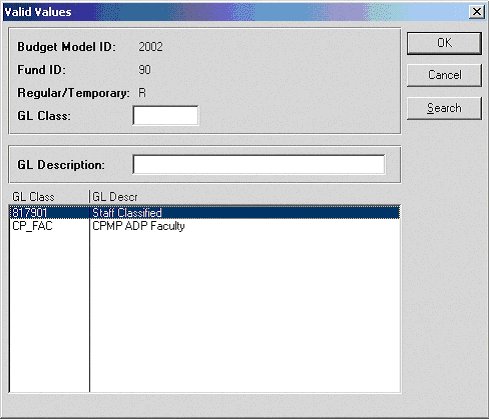
Task: Choose the Staff Classified description cell
Action: [127, 213]
